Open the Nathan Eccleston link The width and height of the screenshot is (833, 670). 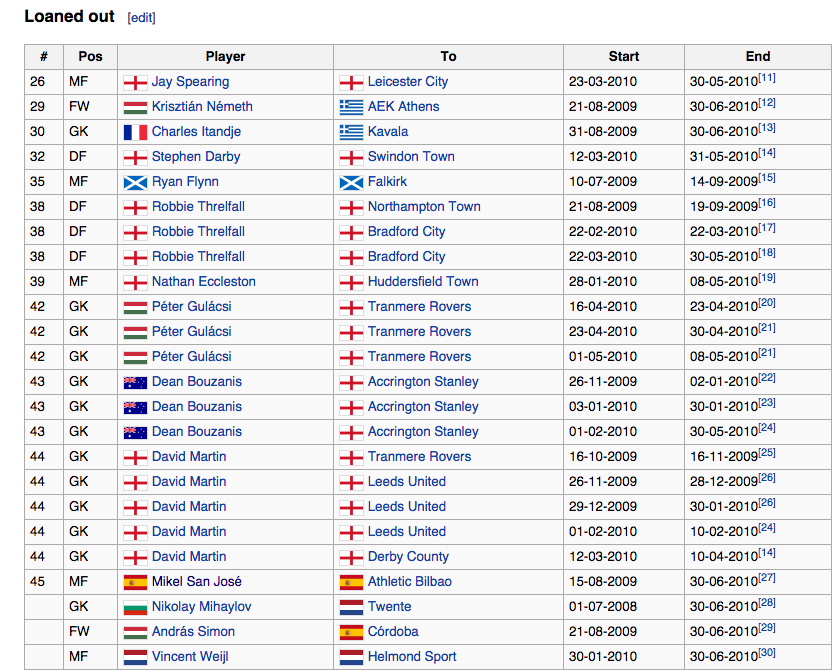coord(203,282)
